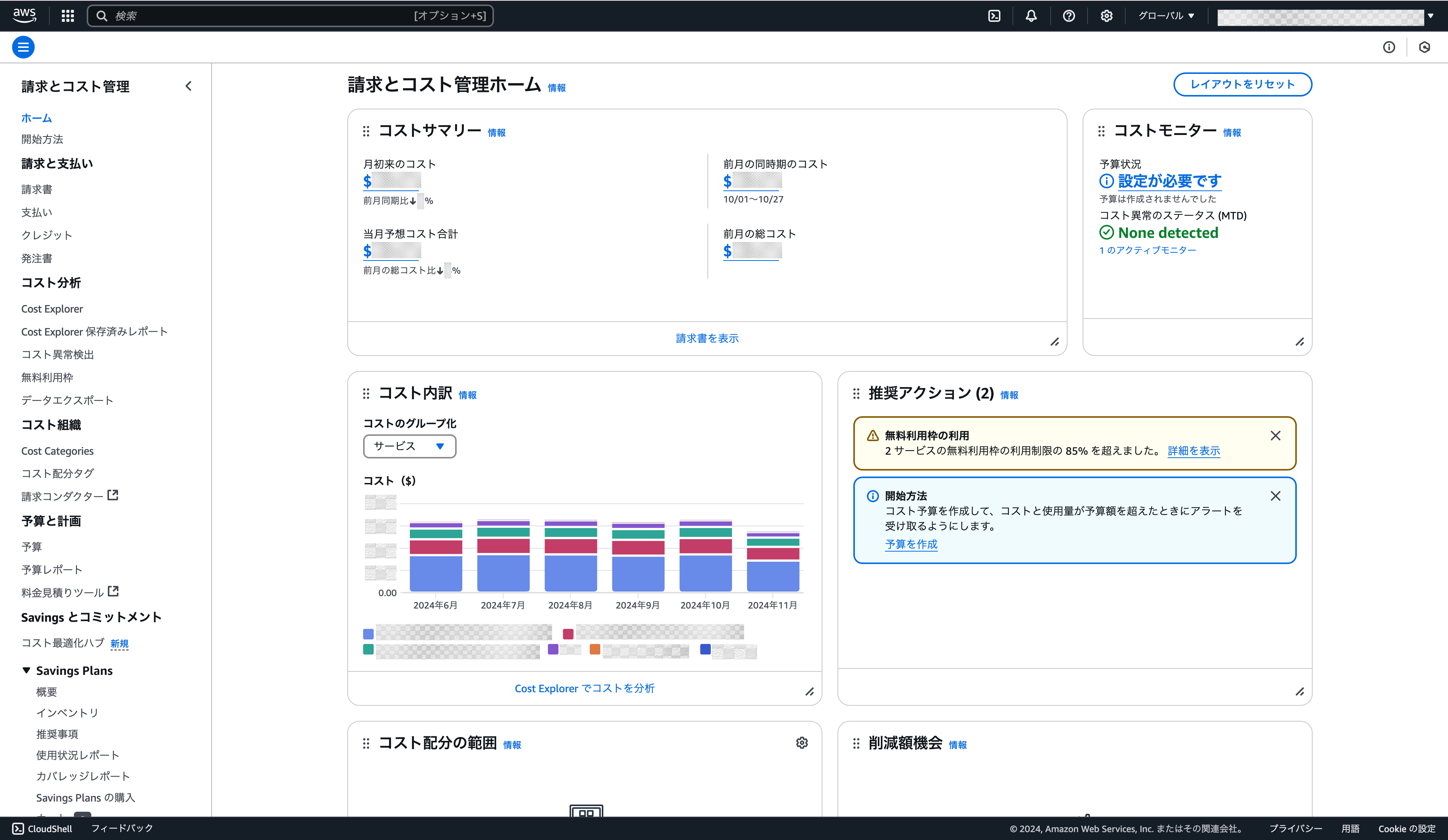
Task: Click Cost Explorer でコストを分析 link
Action: (584, 688)
